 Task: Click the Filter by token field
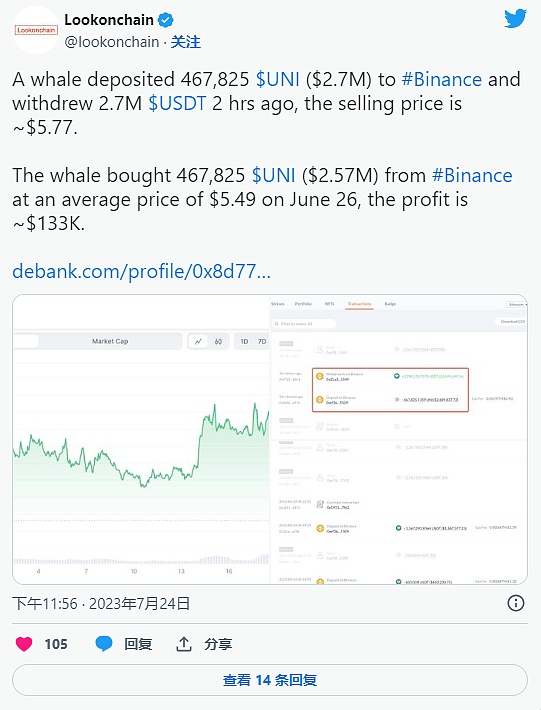pos(304,324)
